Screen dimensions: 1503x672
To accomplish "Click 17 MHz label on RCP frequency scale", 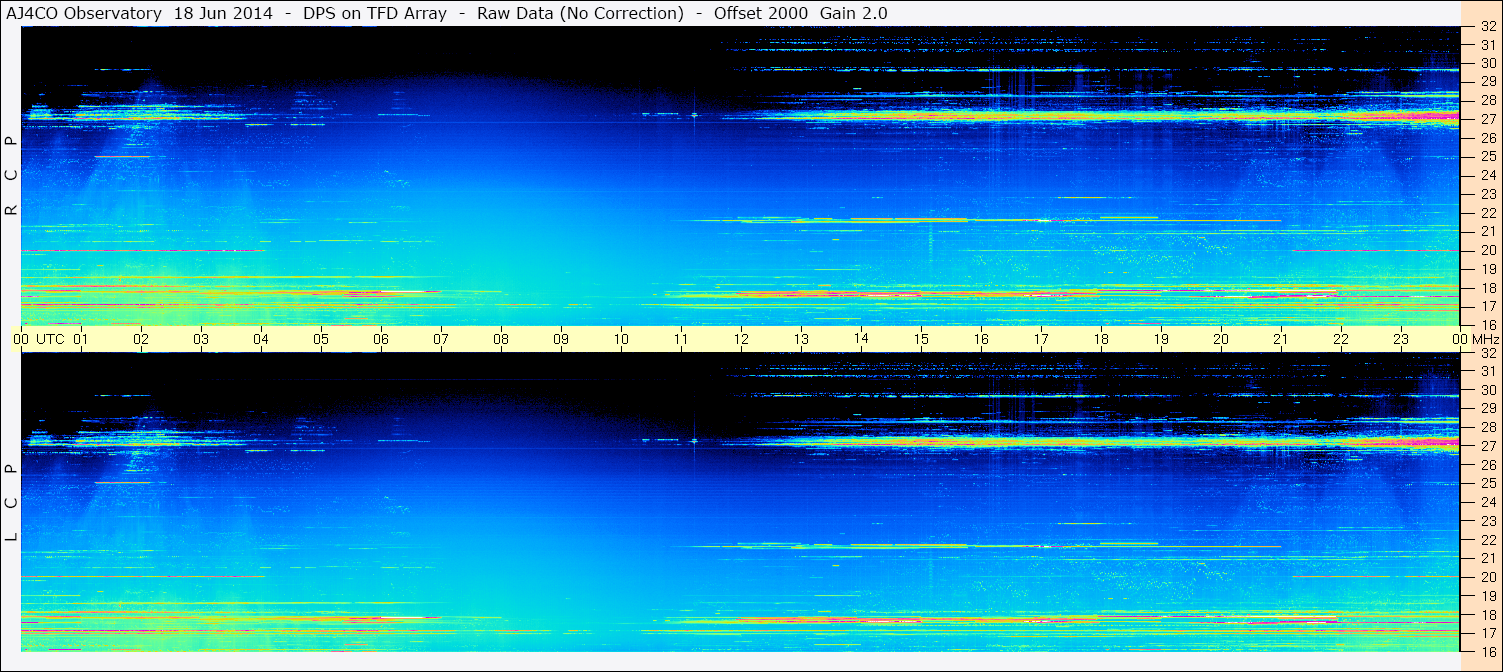I will [x=1487, y=306].
